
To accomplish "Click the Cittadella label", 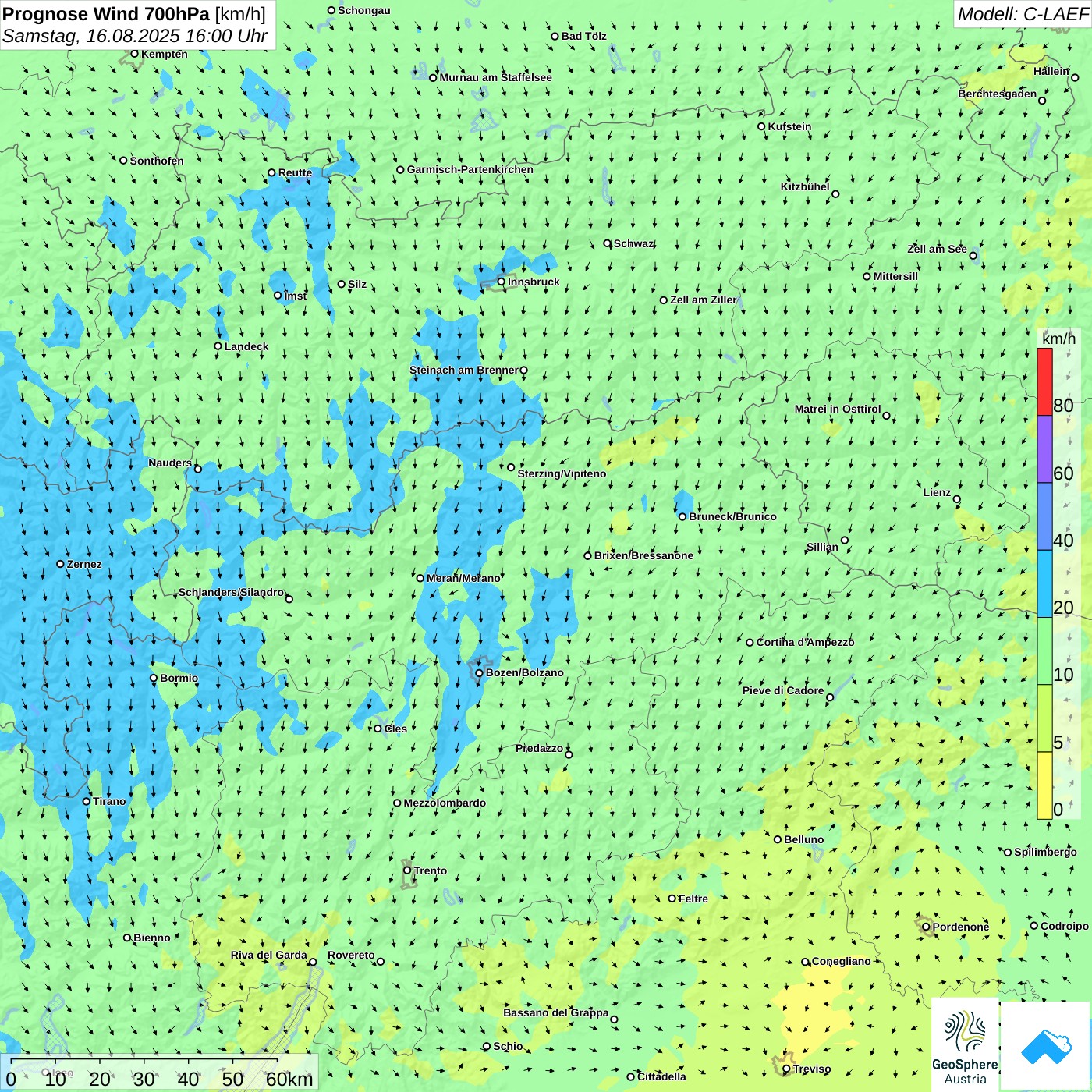I will [x=662, y=1076].
